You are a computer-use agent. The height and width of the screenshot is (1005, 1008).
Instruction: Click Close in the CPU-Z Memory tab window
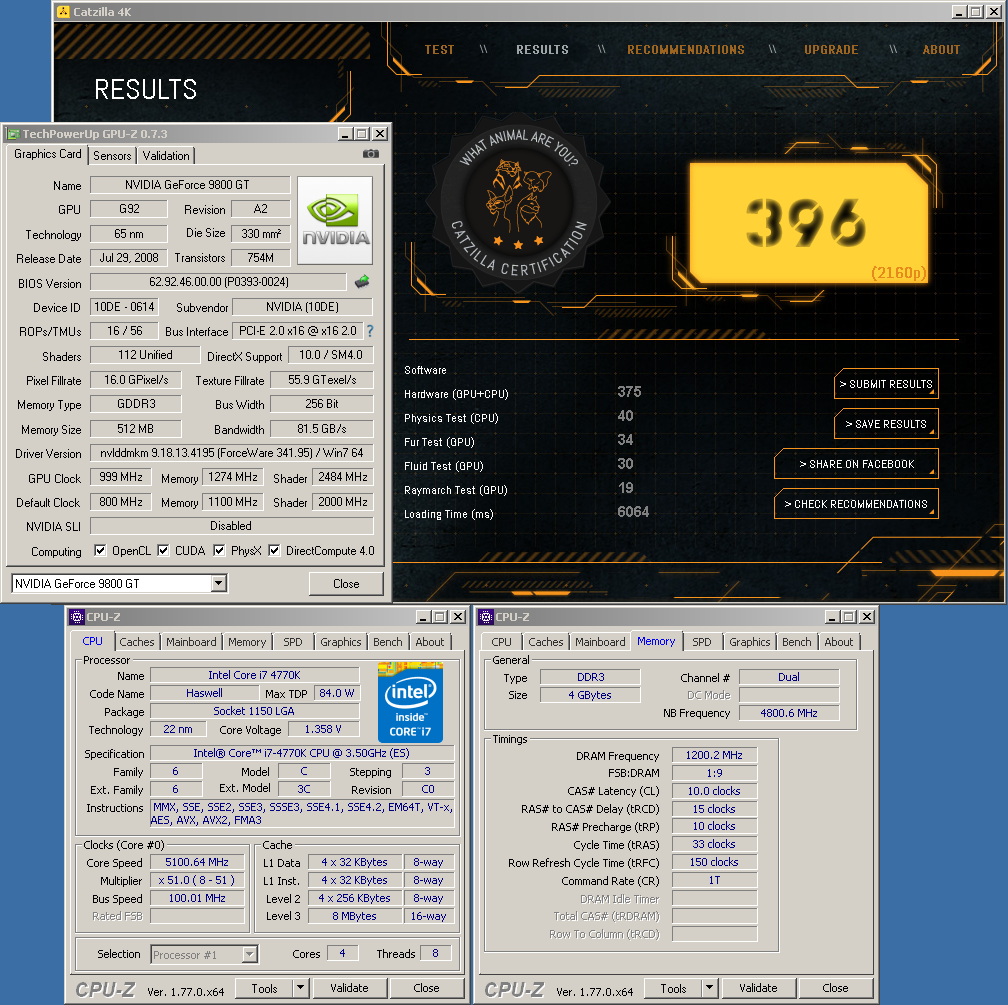(834, 988)
